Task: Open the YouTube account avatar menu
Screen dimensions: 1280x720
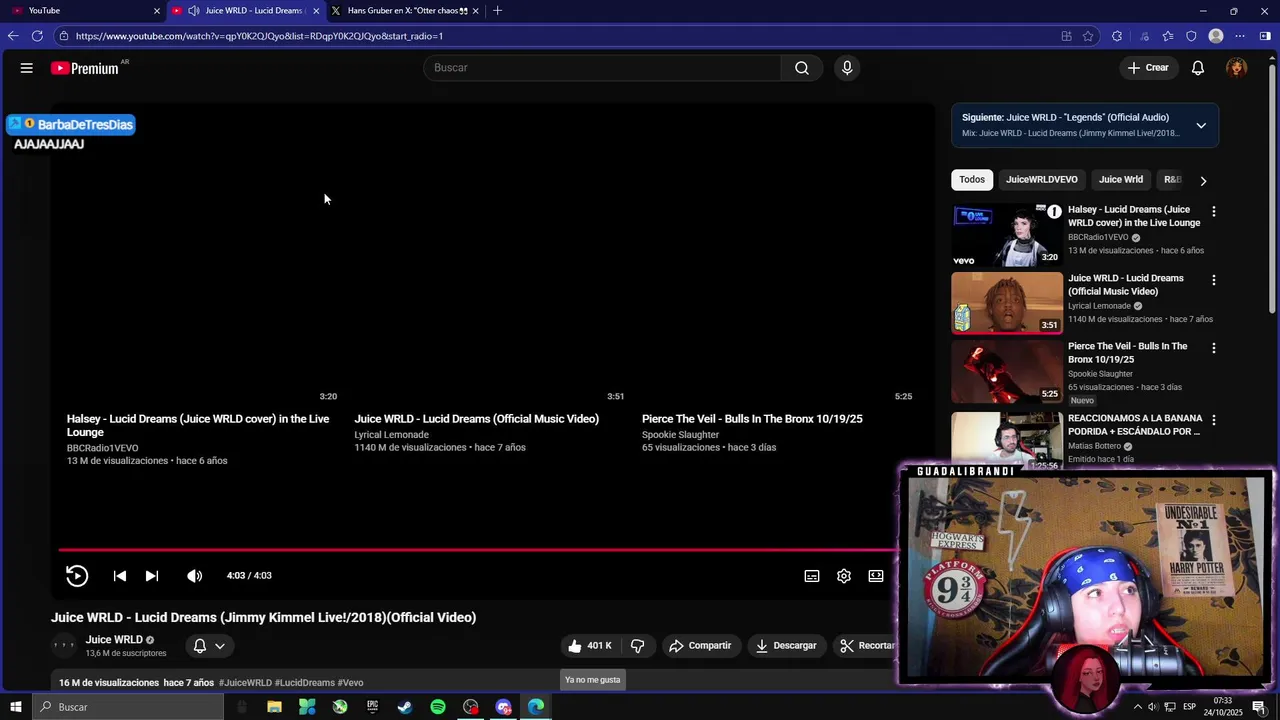Action: pos(1237,68)
